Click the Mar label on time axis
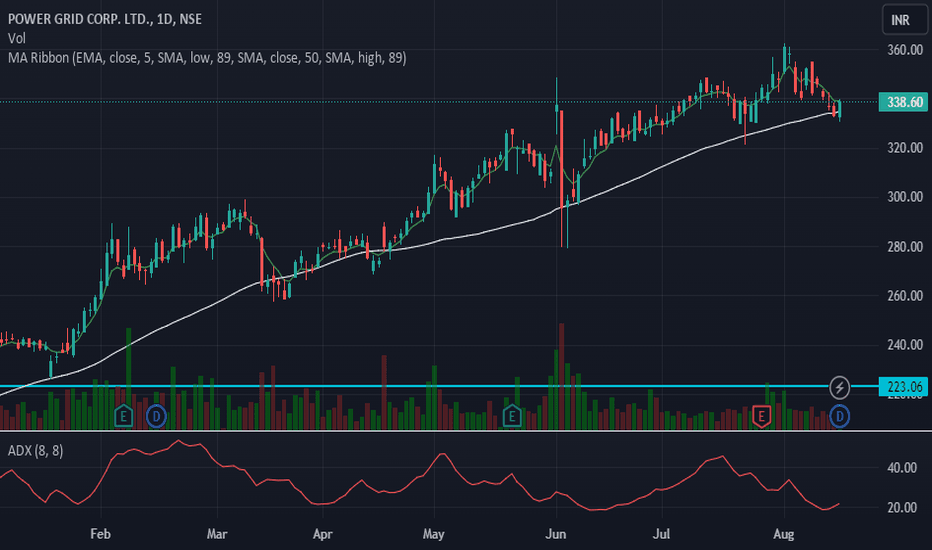Image resolution: width=932 pixels, height=550 pixels. coord(217,534)
